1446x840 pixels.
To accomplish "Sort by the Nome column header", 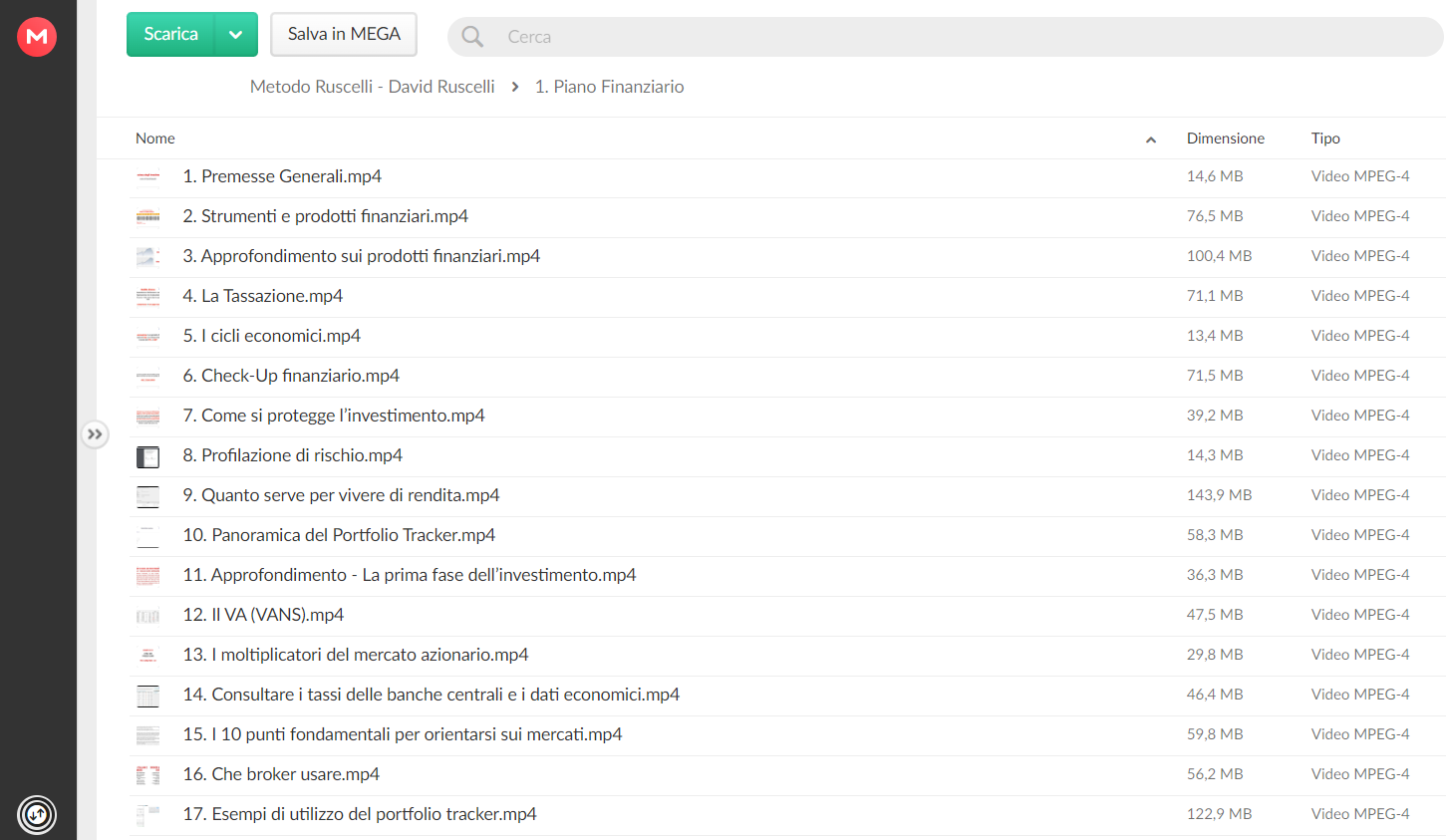I will click(155, 139).
